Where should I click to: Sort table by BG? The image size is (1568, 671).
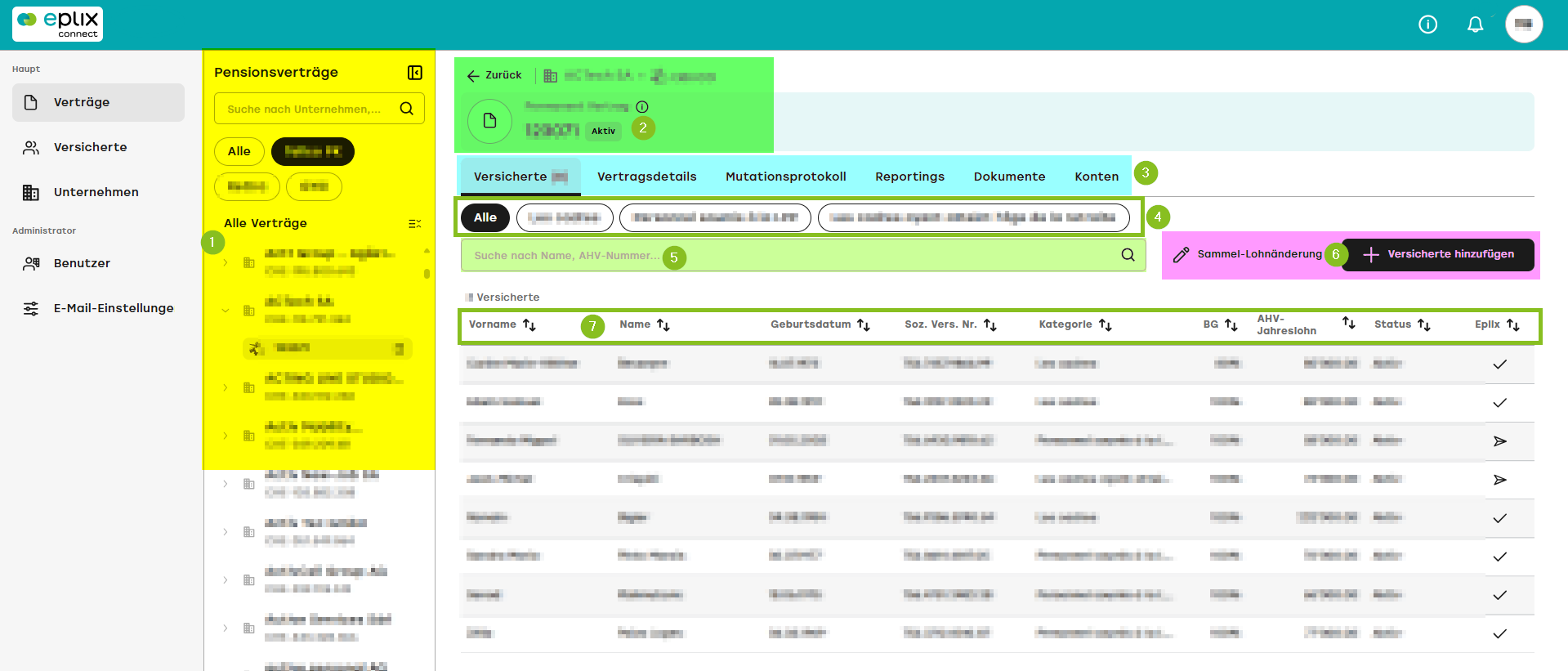pyautogui.click(x=1231, y=324)
